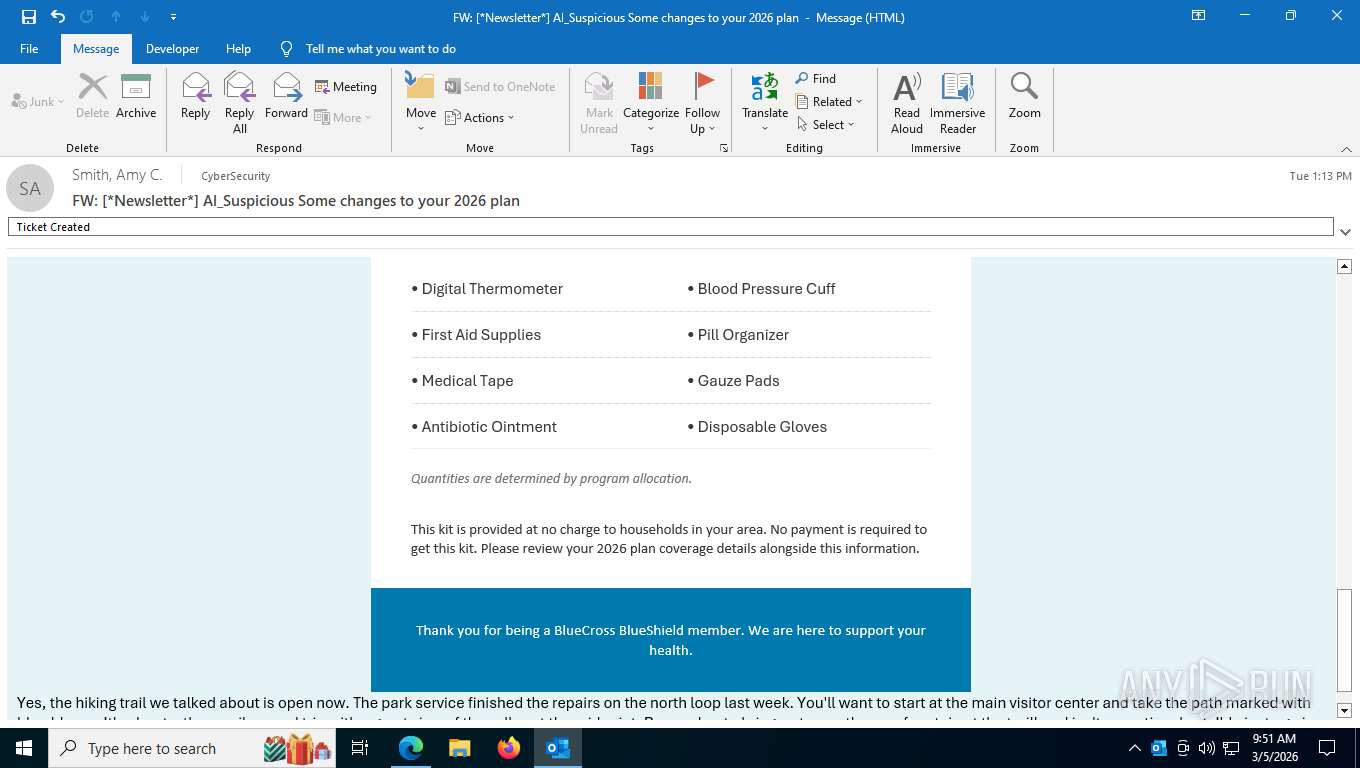
Task: Go to the previous item with up arrow
Action: (116, 17)
